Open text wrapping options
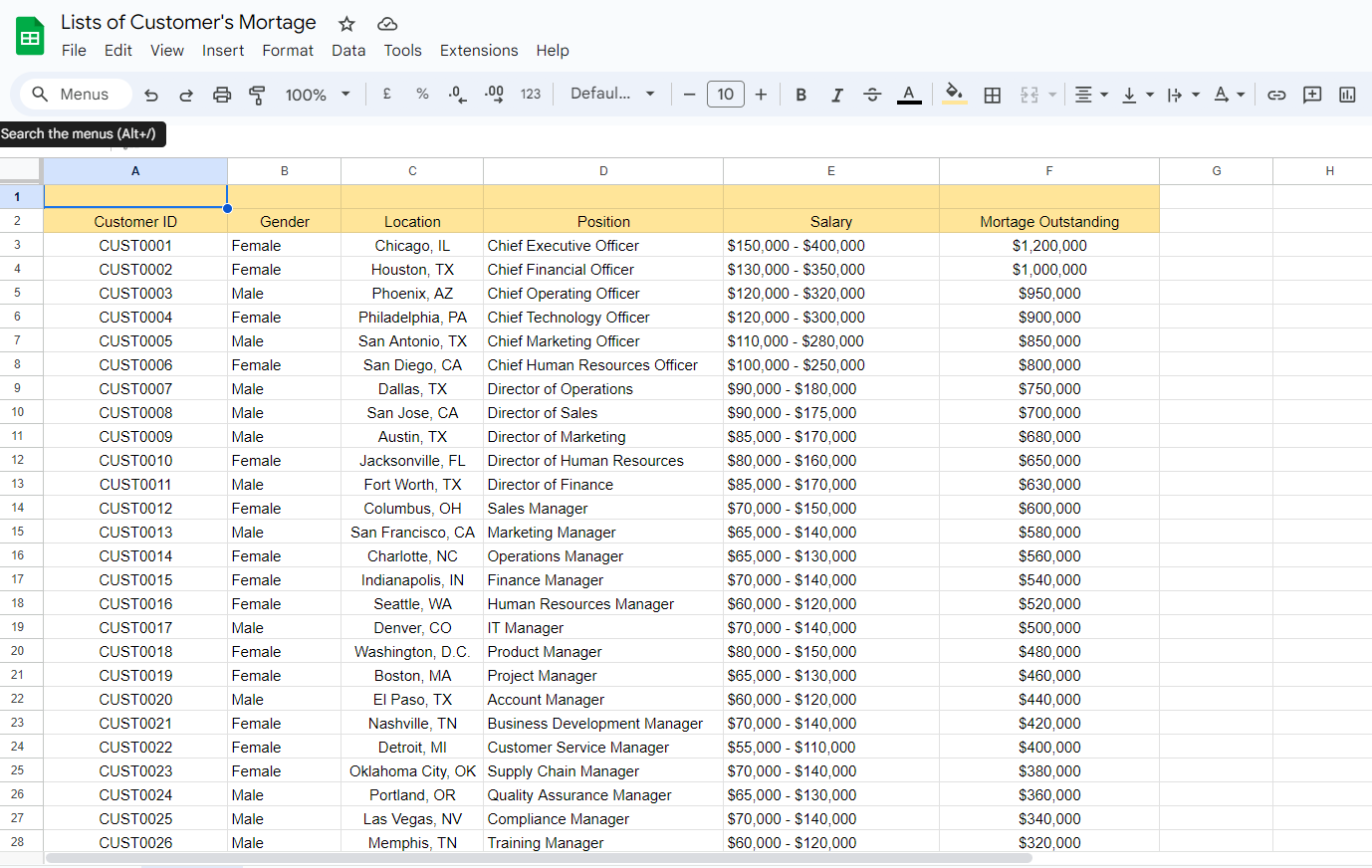The image size is (1372, 868). click(1183, 95)
